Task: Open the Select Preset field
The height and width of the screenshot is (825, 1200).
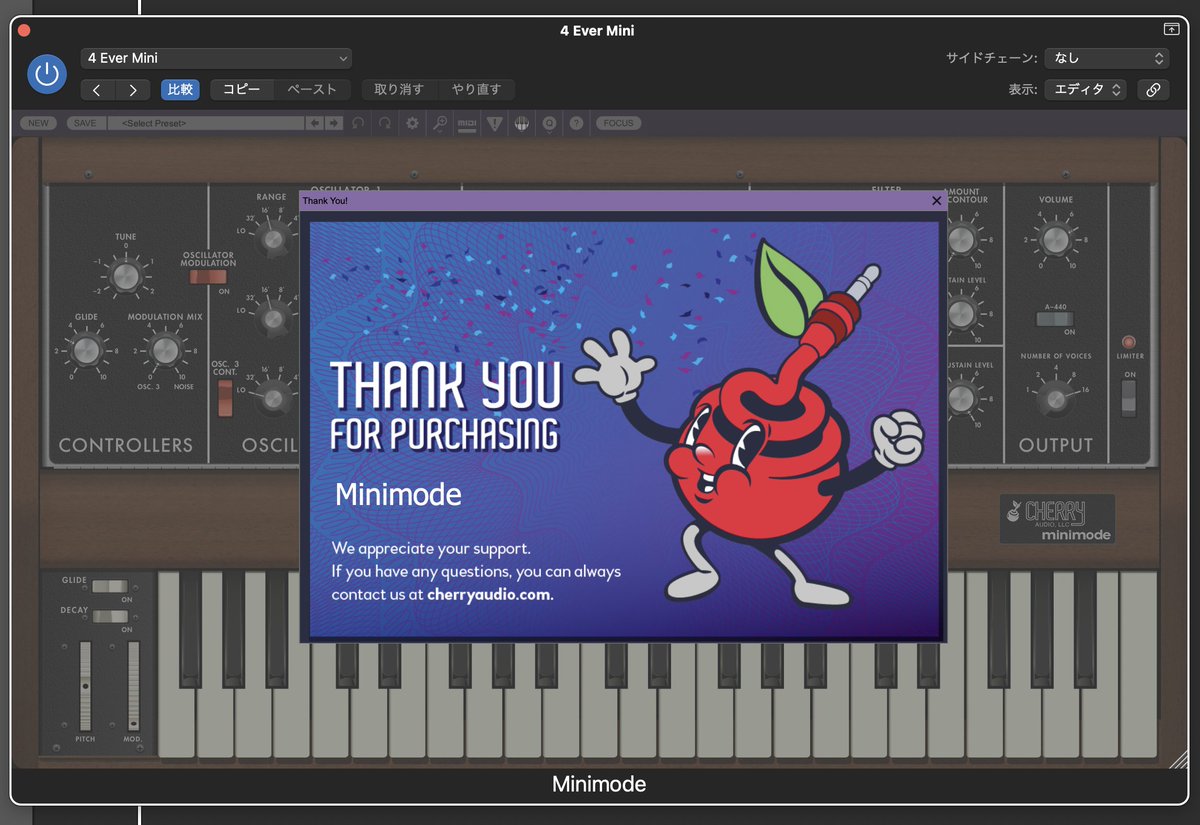Action: [x=208, y=123]
